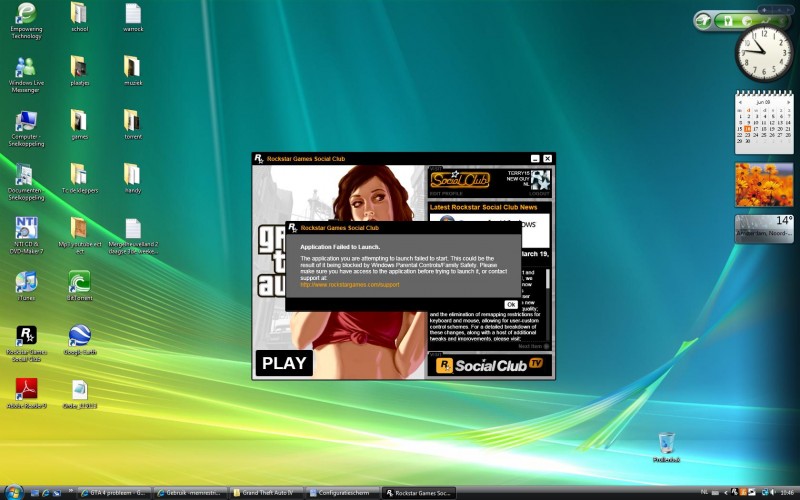The width and height of the screenshot is (800, 500).
Task: Click Next Item in news panel
Action: click(x=534, y=346)
